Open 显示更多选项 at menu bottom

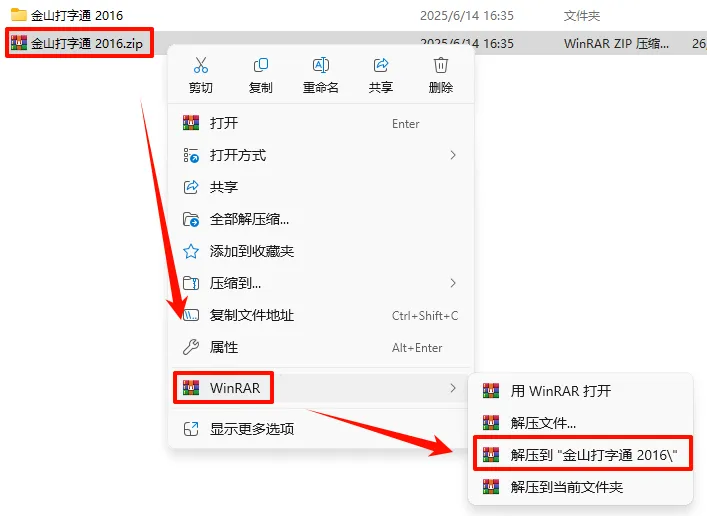point(321,428)
